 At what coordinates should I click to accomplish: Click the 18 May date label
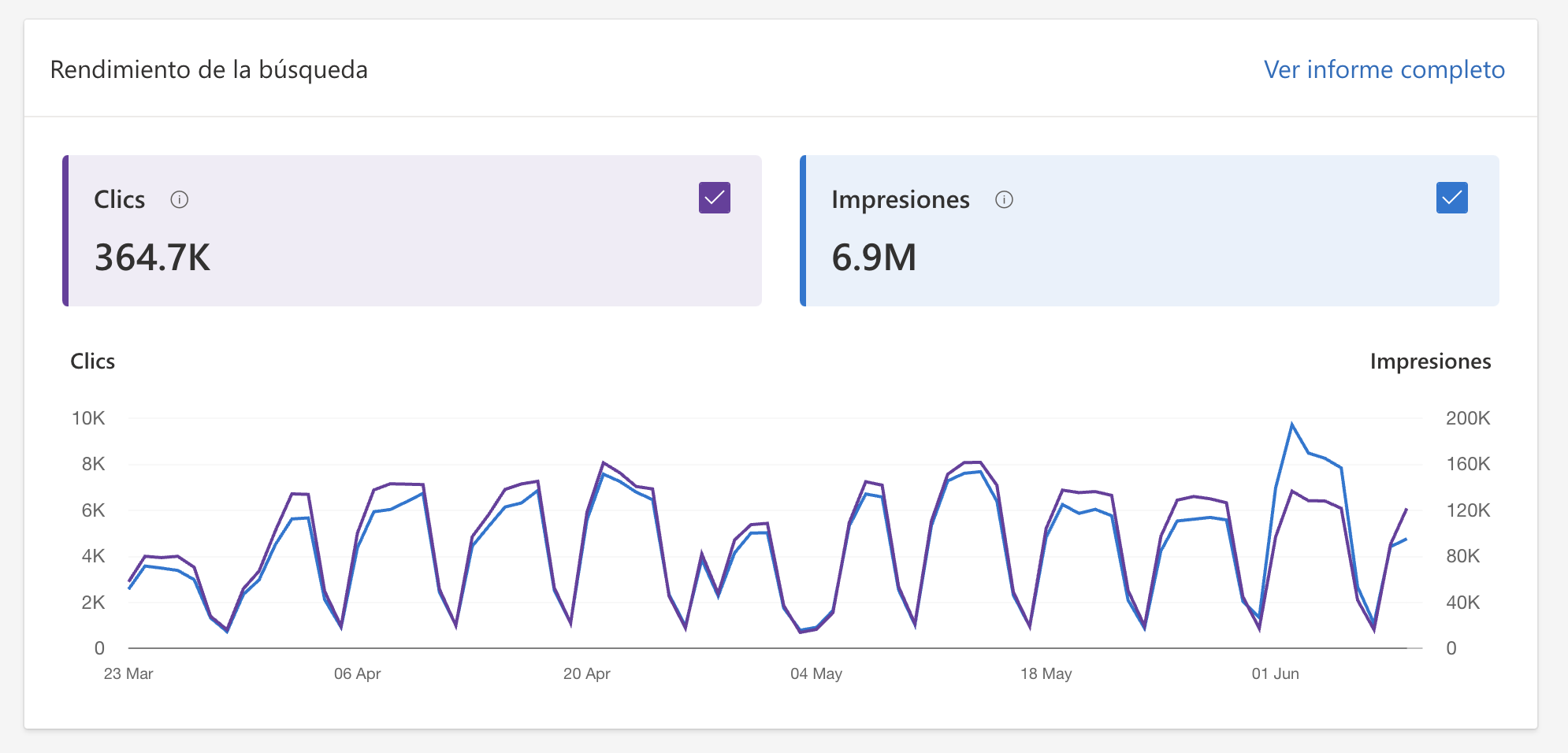pyautogui.click(x=1046, y=673)
